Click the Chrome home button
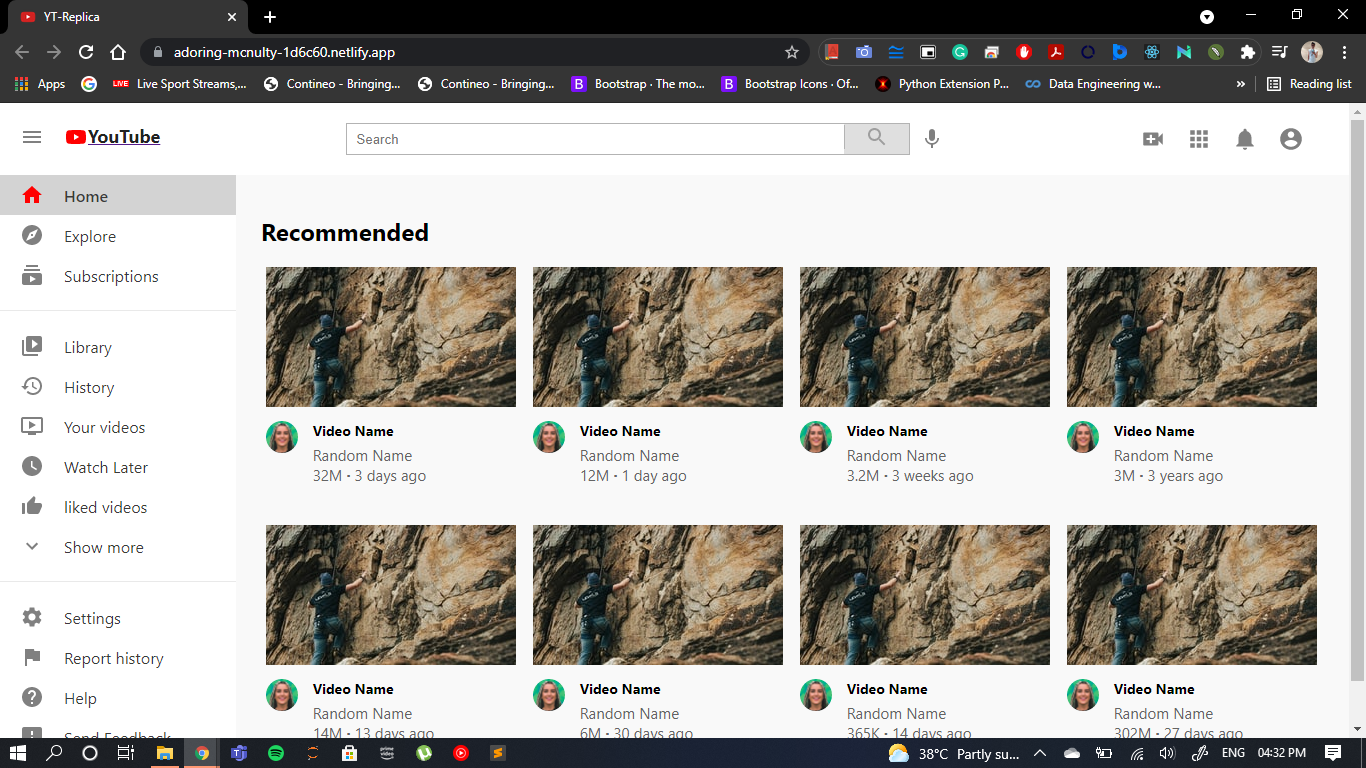The image size is (1366, 768). (118, 52)
